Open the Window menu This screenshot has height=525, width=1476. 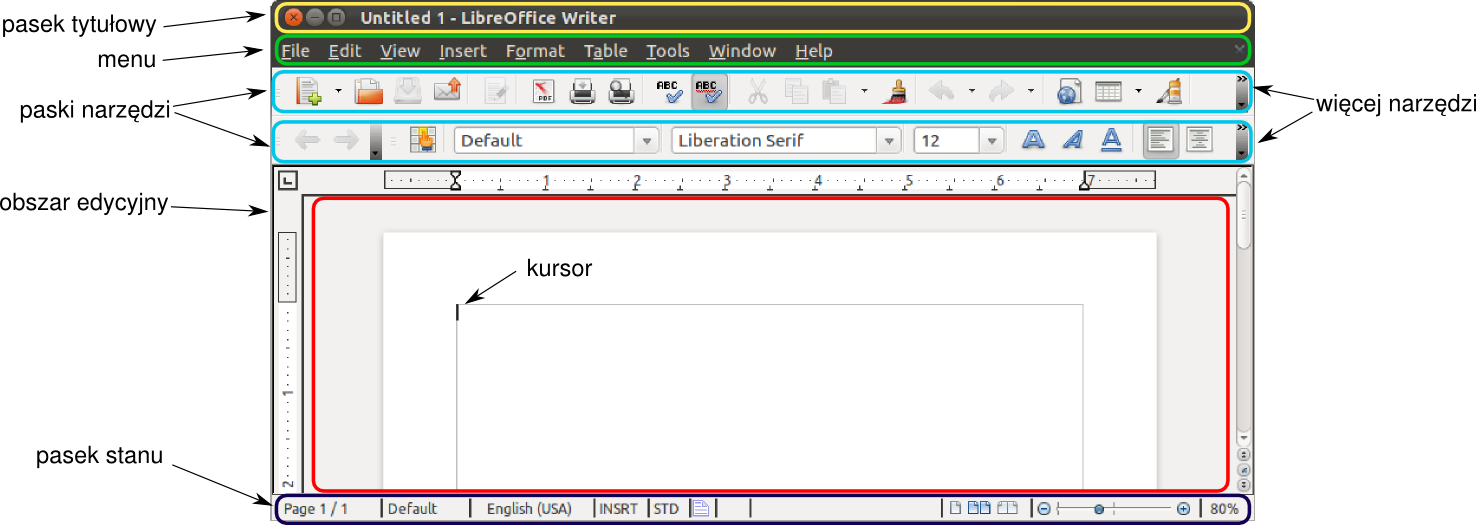tap(742, 51)
